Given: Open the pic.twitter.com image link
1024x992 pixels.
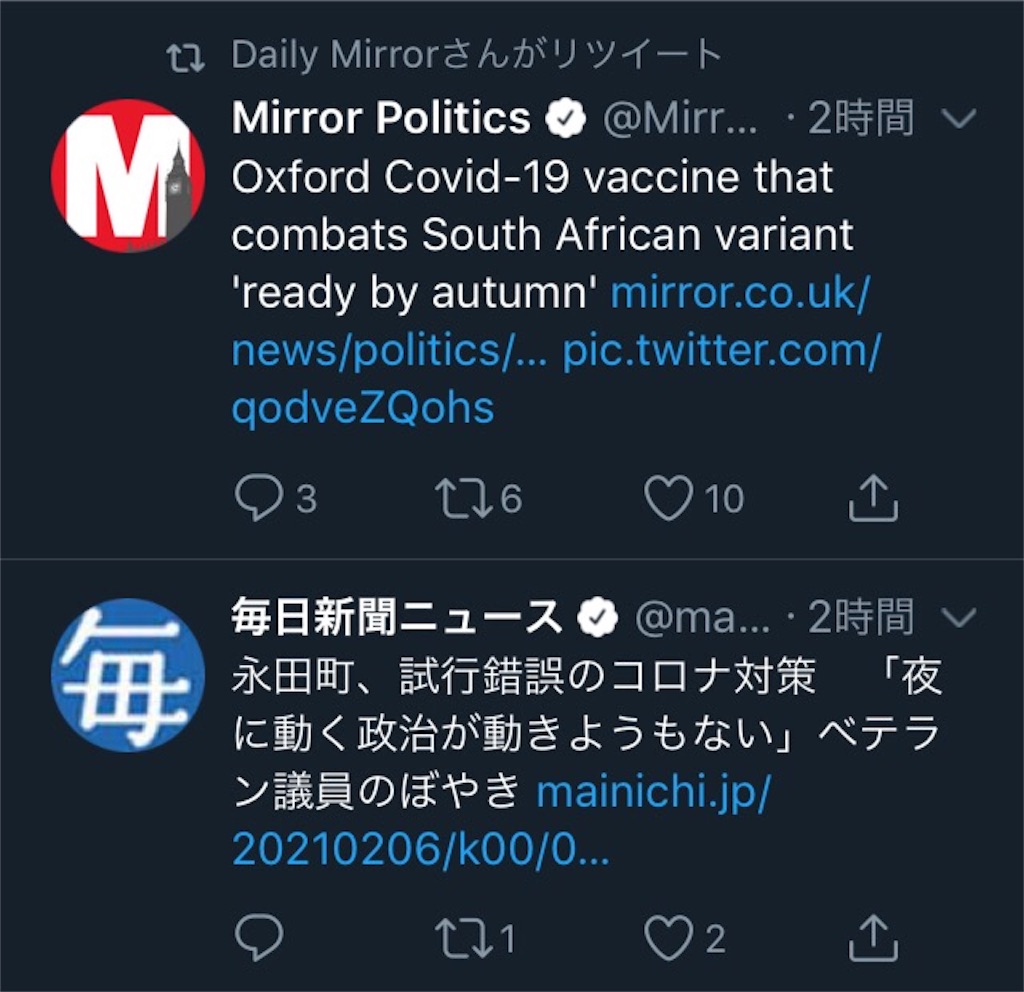Looking at the screenshot, I should (720, 352).
